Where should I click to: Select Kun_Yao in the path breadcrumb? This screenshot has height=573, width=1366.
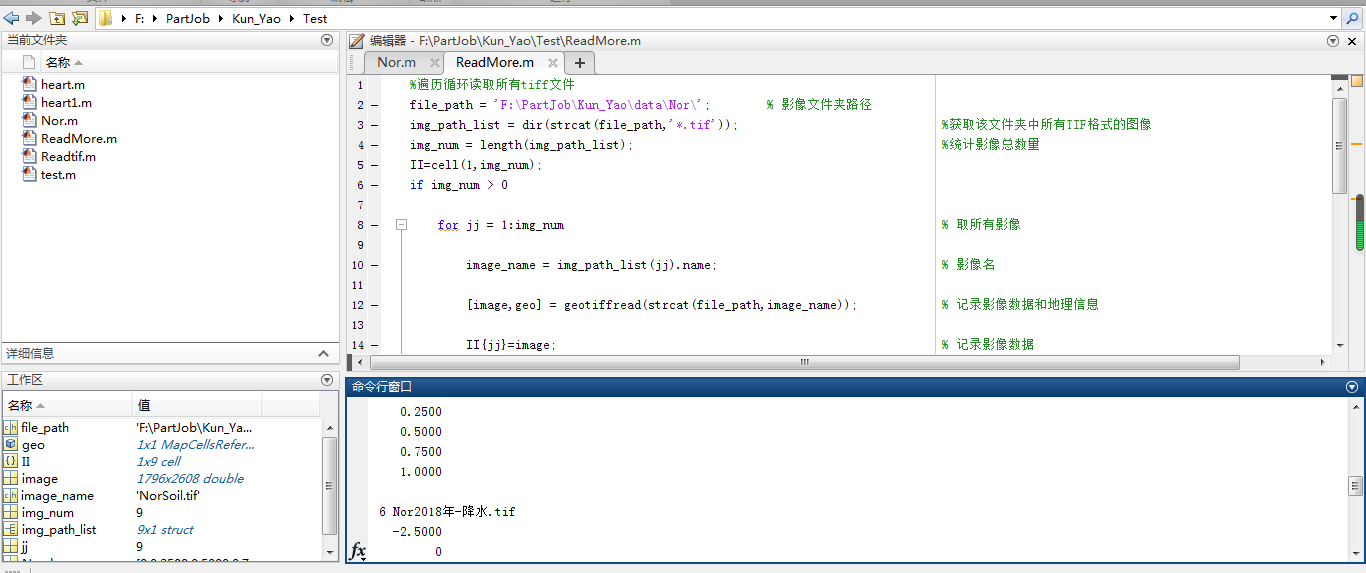pyautogui.click(x=254, y=18)
